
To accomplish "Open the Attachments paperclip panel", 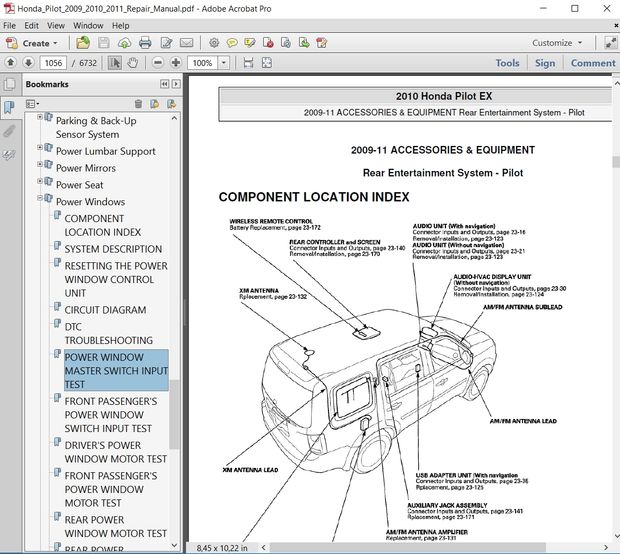I will click(9, 131).
